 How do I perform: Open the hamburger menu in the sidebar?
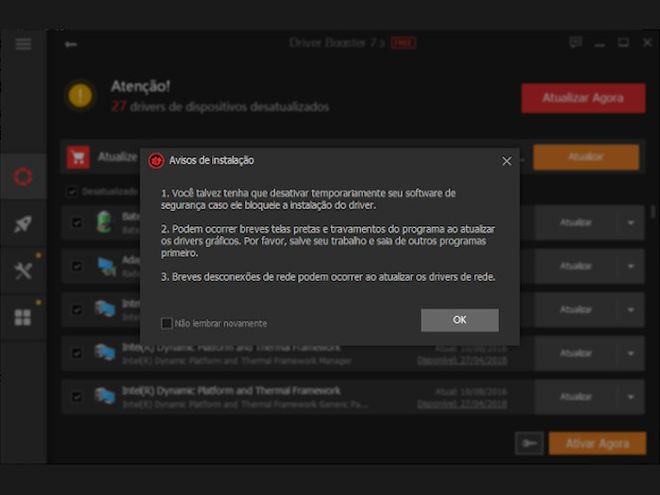23,44
